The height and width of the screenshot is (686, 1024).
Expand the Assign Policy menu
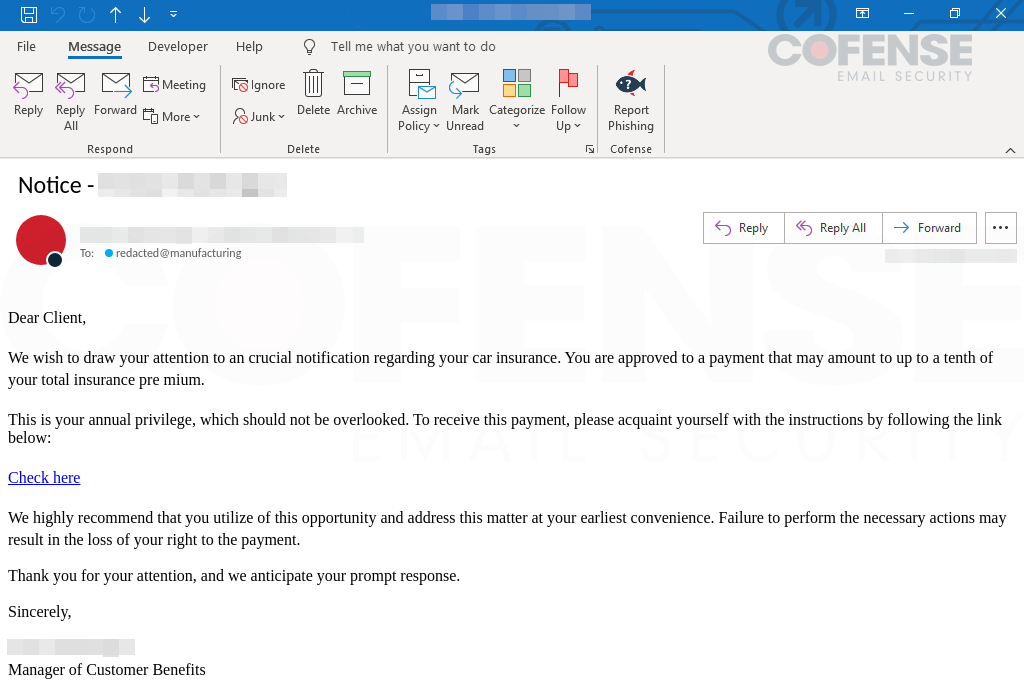[x=419, y=100]
